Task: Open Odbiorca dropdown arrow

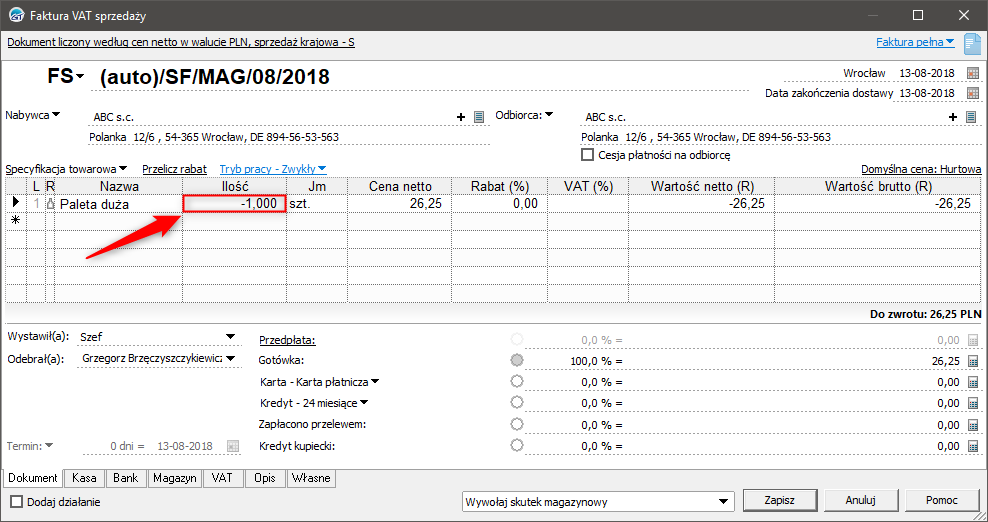Action: coord(549,115)
